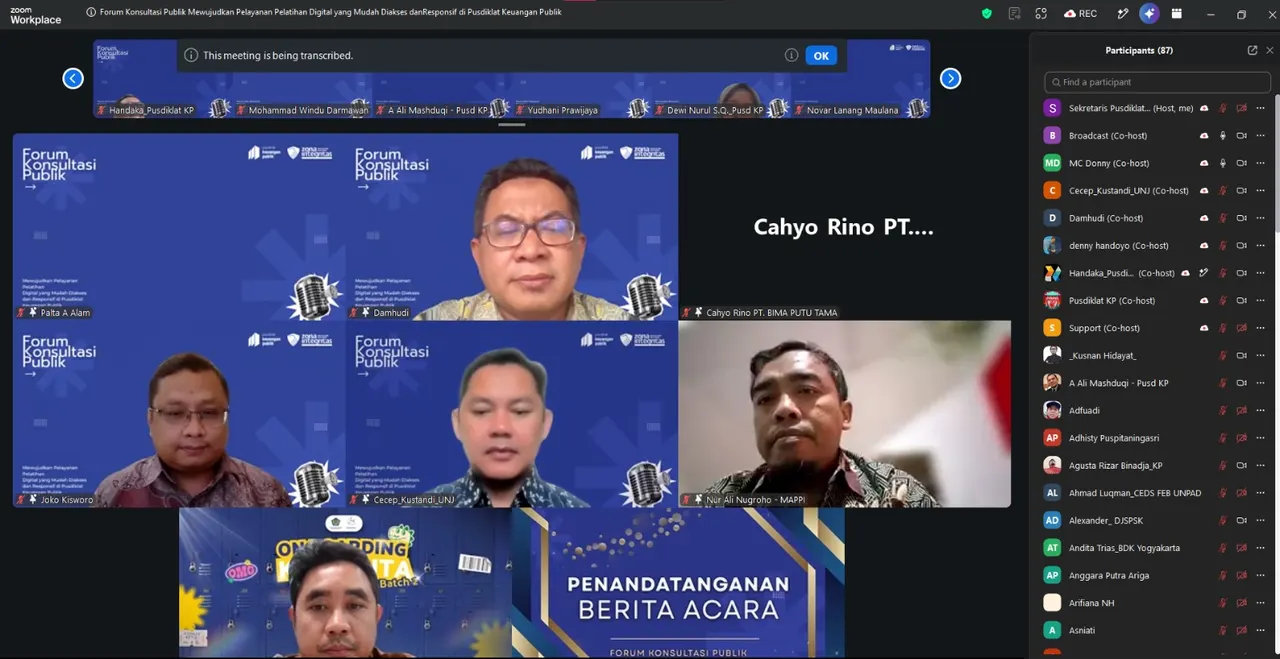1280x659 pixels.
Task: Toggle video for Sekretaris Pusdiklat host row
Action: [1242, 108]
